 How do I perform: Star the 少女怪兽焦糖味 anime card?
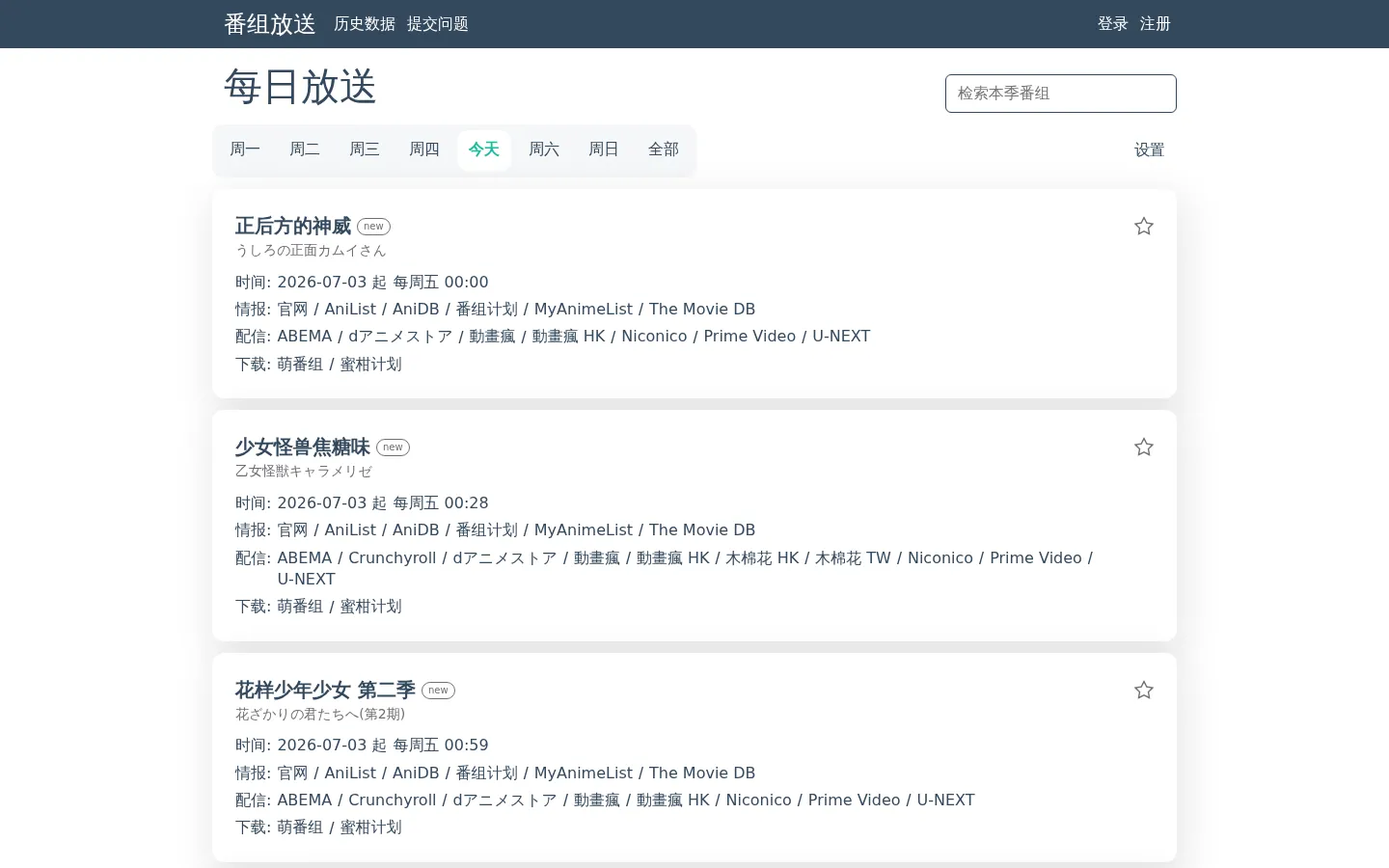(1144, 448)
